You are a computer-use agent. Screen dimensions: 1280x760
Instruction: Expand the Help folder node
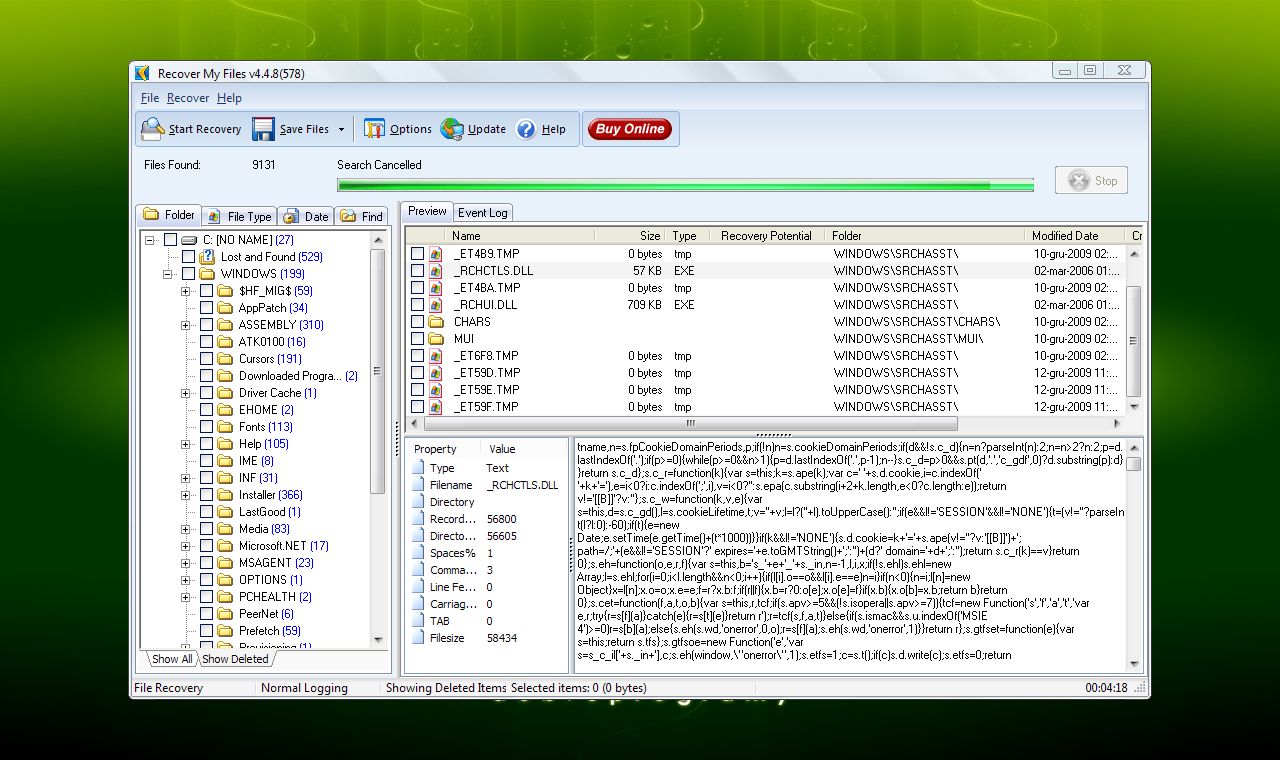tap(186, 444)
